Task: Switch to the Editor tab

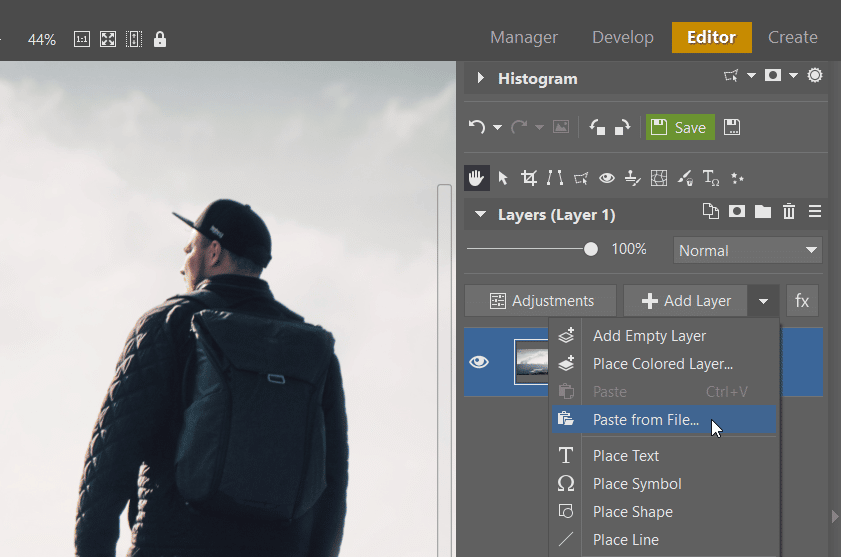Action: point(712,38)
